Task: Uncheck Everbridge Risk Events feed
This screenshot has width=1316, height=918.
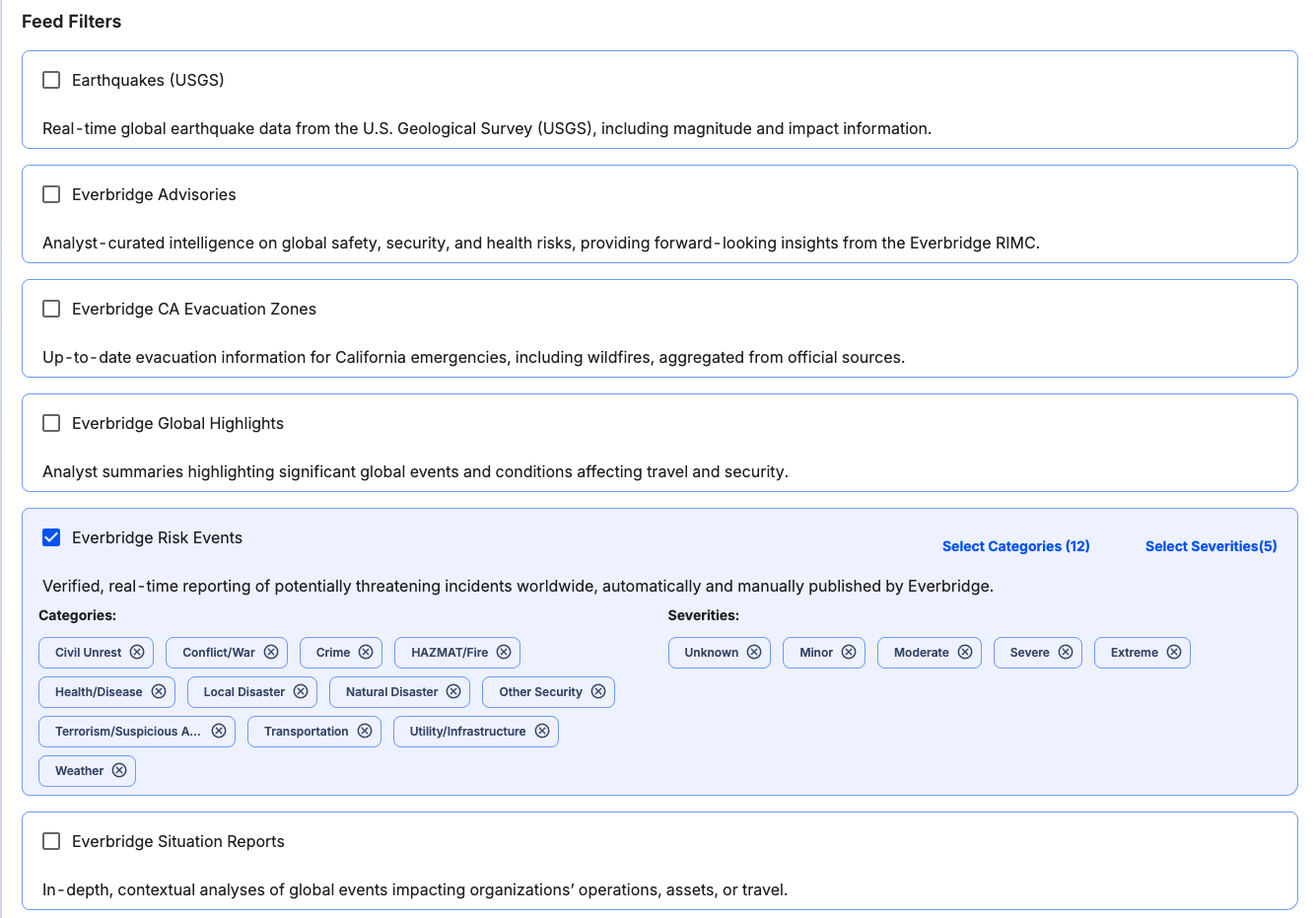Action: (51, 537)
